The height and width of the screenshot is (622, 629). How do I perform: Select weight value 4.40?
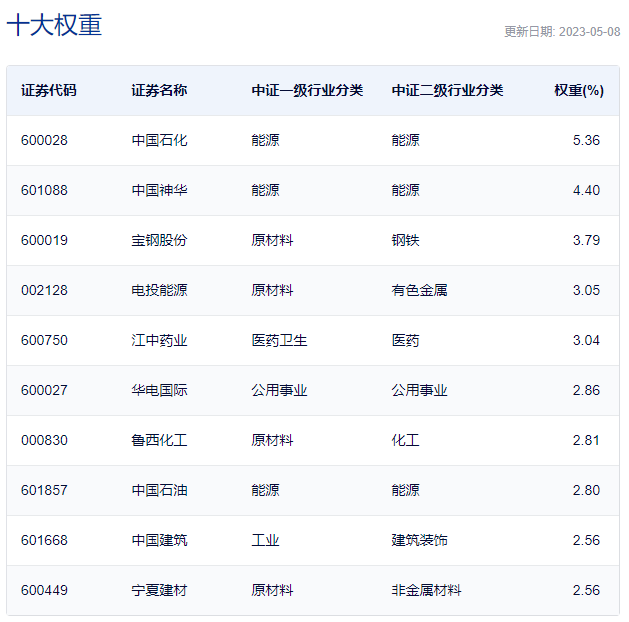click(x=586, y=190)
